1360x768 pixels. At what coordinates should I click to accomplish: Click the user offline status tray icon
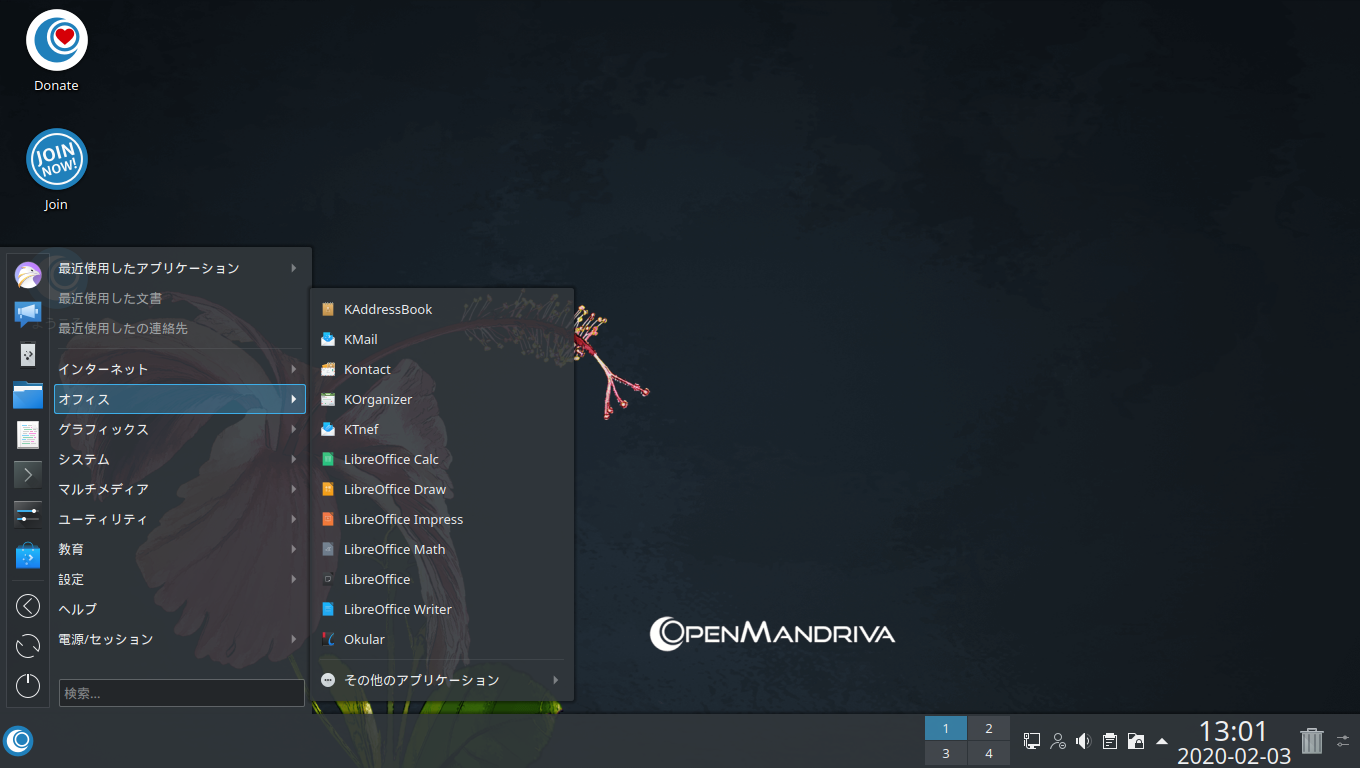point(1058,741)
